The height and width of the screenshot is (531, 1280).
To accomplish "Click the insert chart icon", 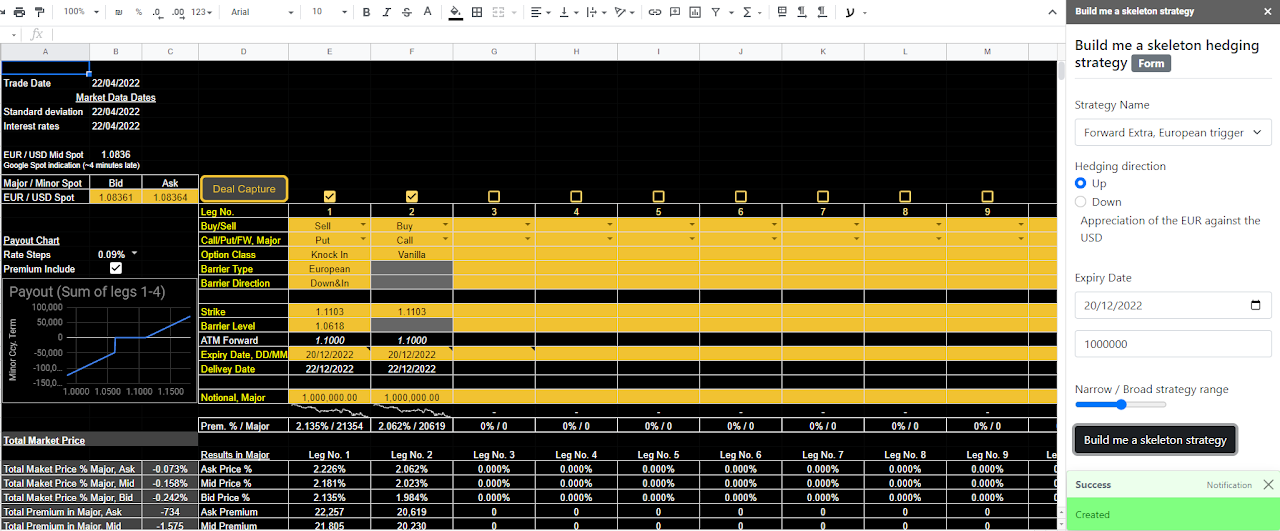I will pyautogui.click(x=695, y=12).
